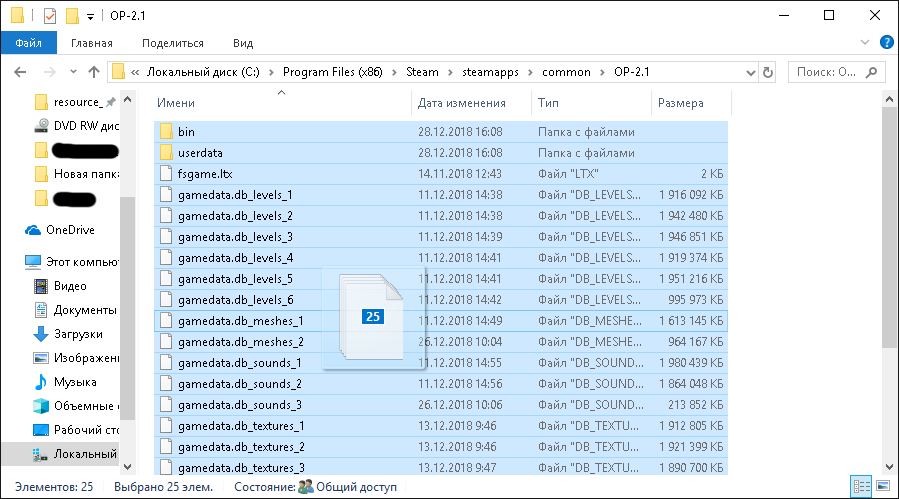Select the gamedata.db_textures_3 file
899x499 pixels.
point(441,467)
